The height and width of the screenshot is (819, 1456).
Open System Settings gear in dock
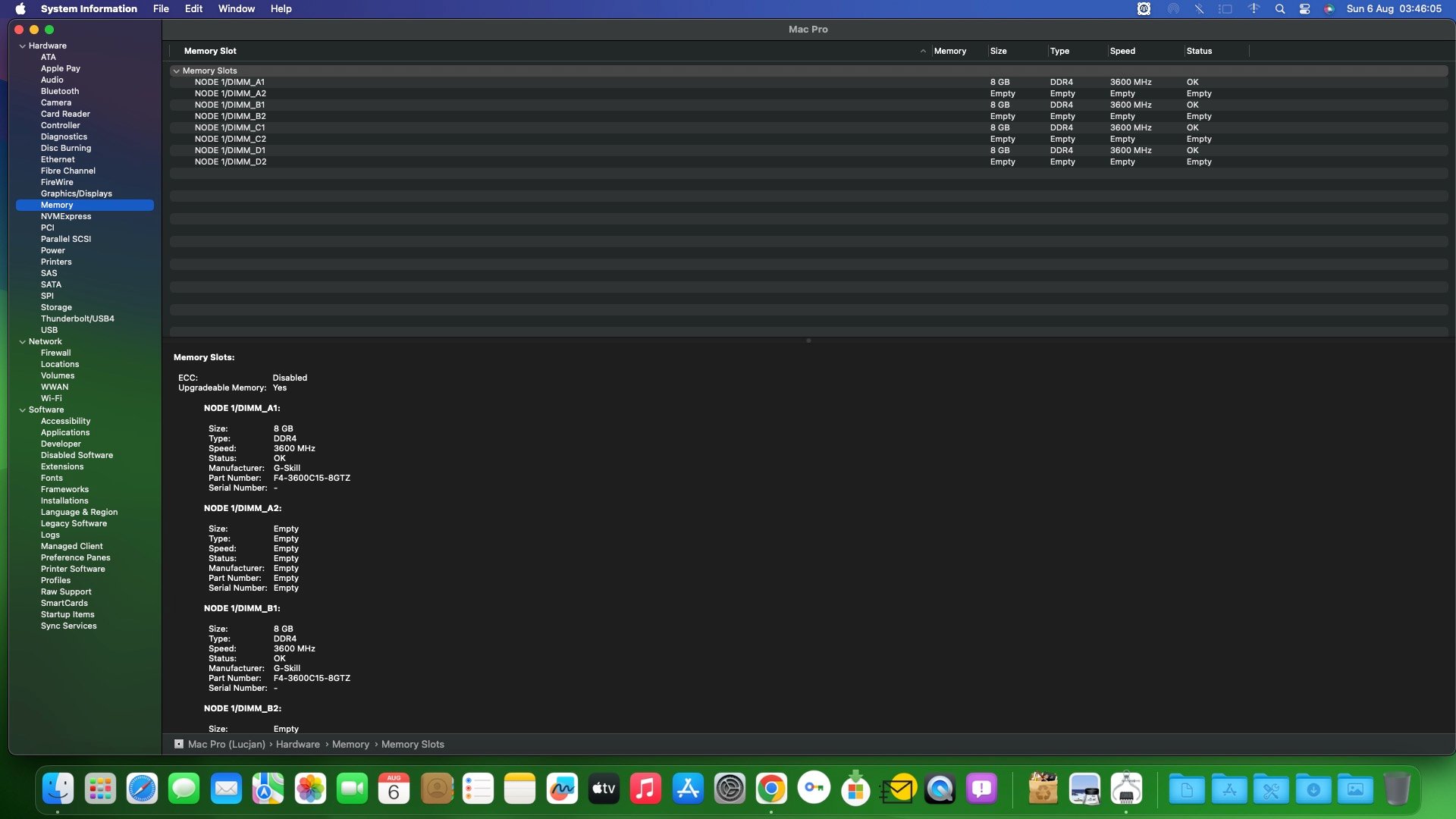coord(730,789)
